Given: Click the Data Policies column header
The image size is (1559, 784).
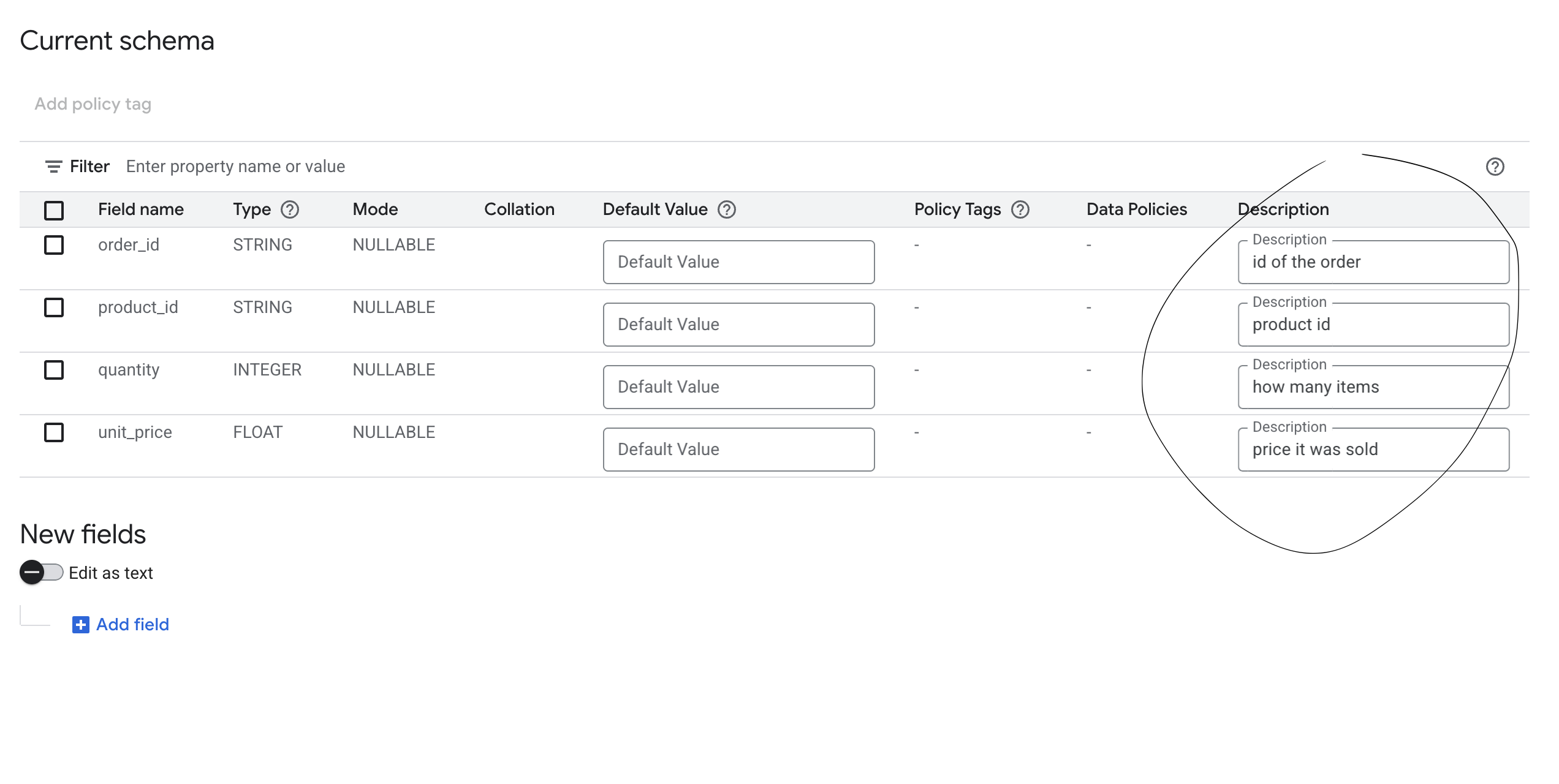Looking at the screenshot, I should (1137, 209).
